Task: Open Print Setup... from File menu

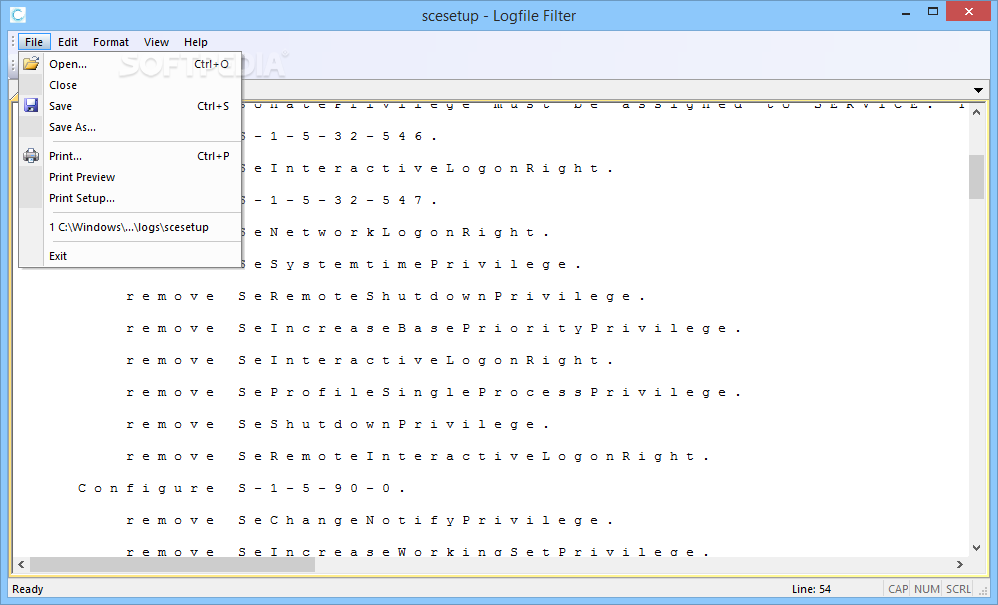Action: [130, 198]
